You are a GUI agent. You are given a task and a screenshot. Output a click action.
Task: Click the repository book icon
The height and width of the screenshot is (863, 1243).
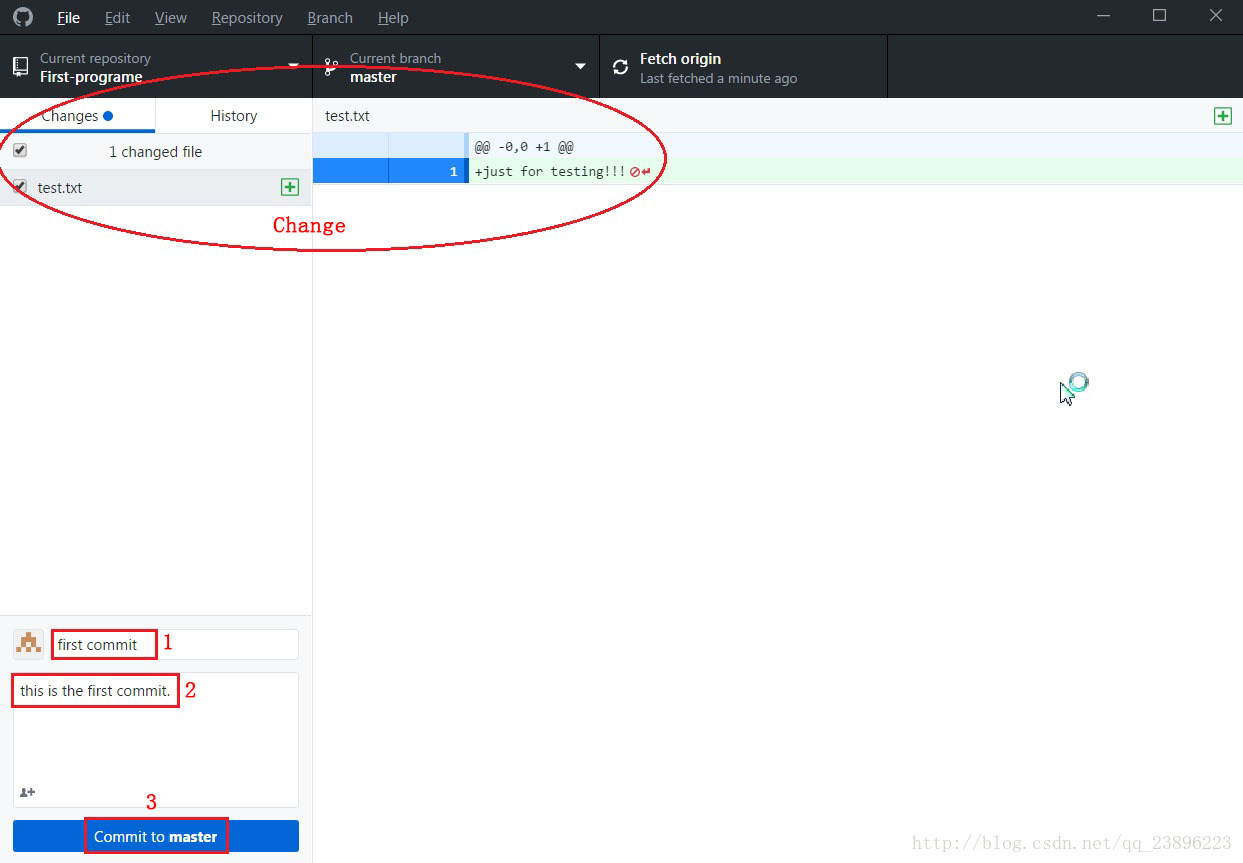coord(20,67)
